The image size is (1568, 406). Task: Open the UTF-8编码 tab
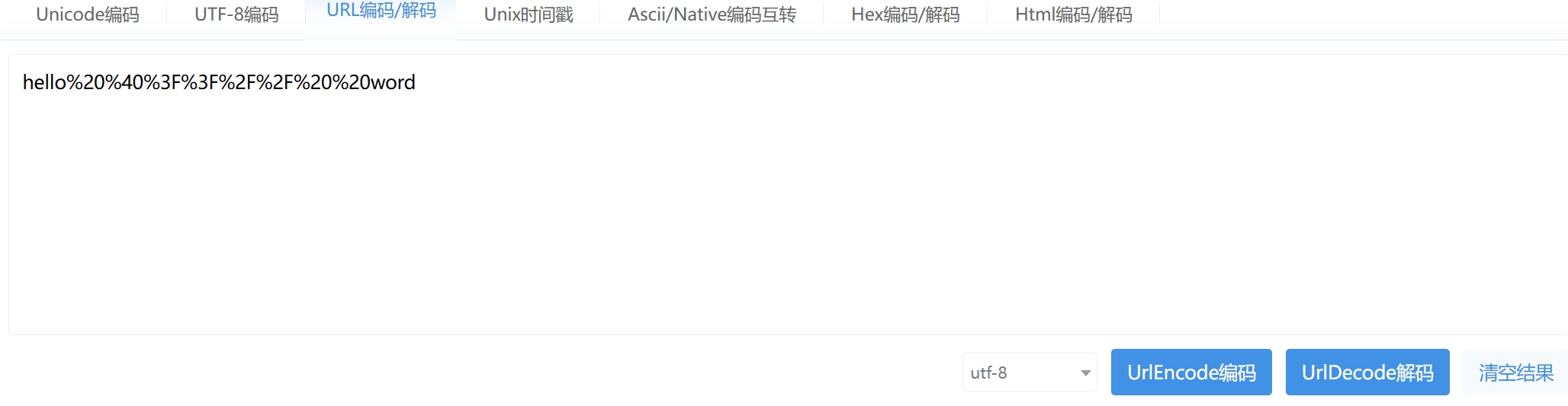click(236, 14)
